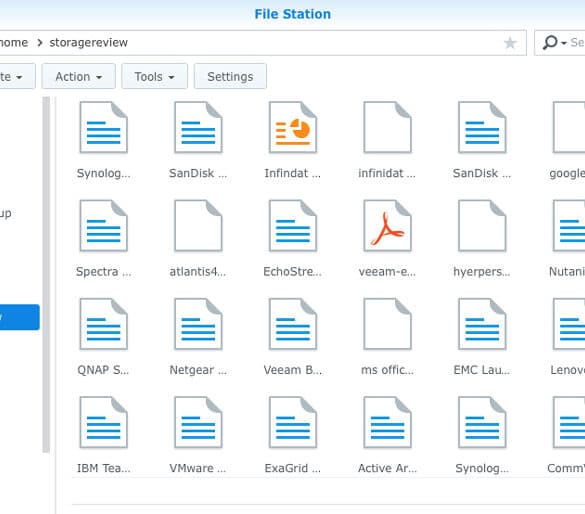Select the ExaGrid document file
This screenshot has width=585, height=514.
[x=293, y=422]
